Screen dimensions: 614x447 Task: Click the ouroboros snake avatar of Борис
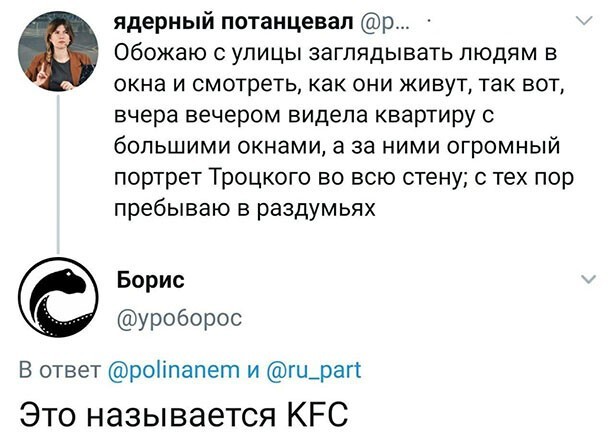[60, 300]
